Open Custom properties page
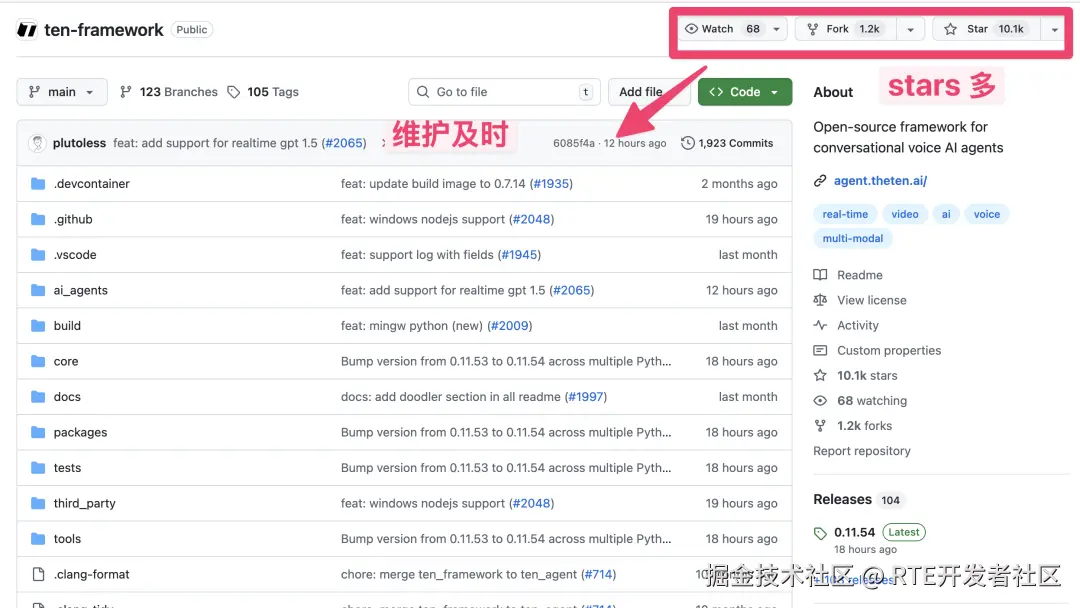The width and height of the screenshot is (1080, 608). point(878,350)
